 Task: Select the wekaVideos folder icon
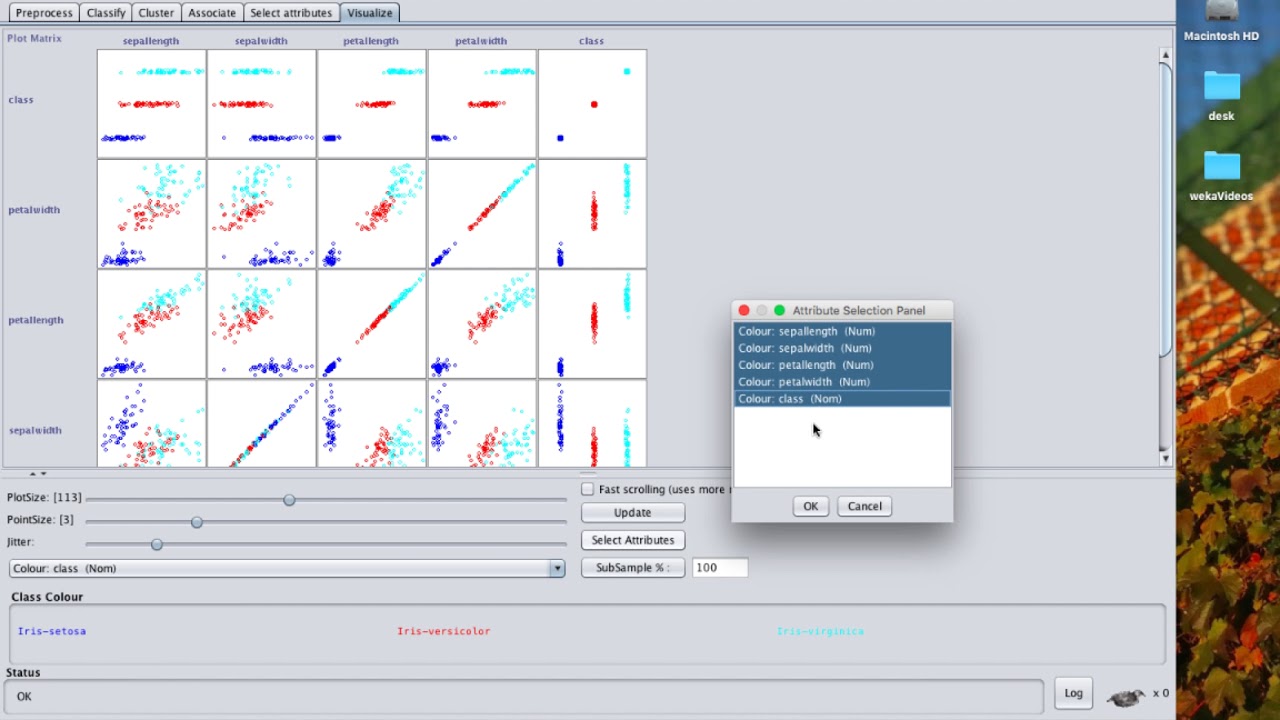coord(1221,165)
